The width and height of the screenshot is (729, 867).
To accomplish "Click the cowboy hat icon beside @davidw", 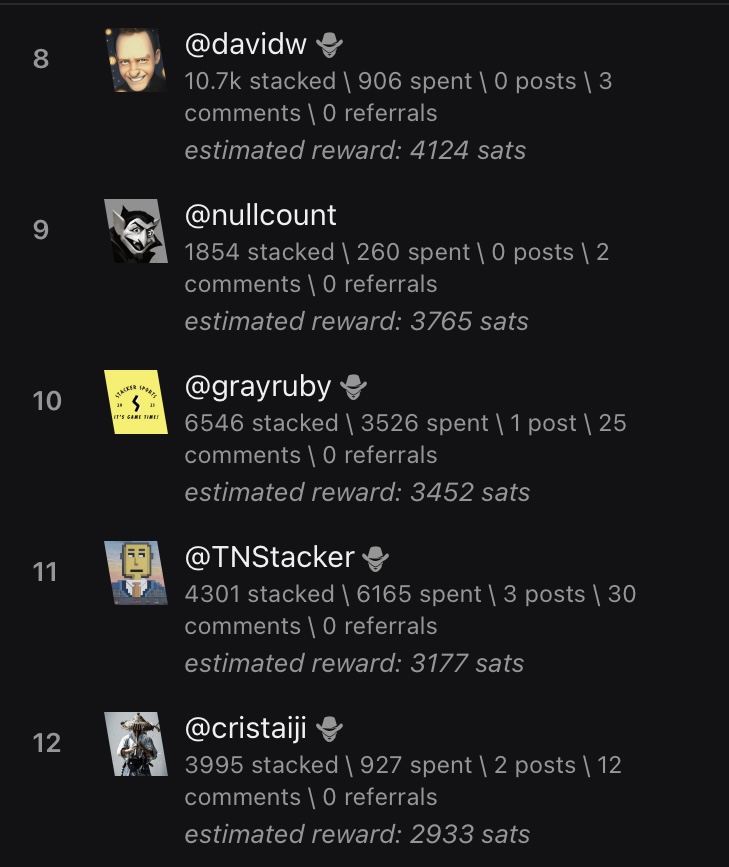I will 330,45.
